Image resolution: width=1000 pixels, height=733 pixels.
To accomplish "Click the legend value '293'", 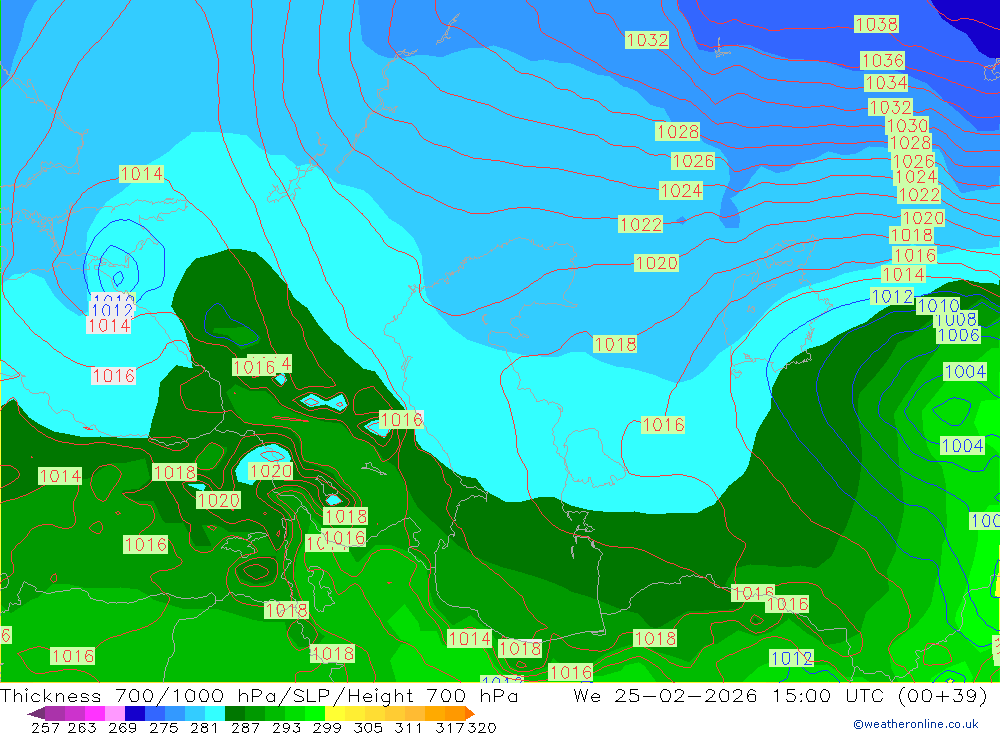I will click(x=286, y=727).
